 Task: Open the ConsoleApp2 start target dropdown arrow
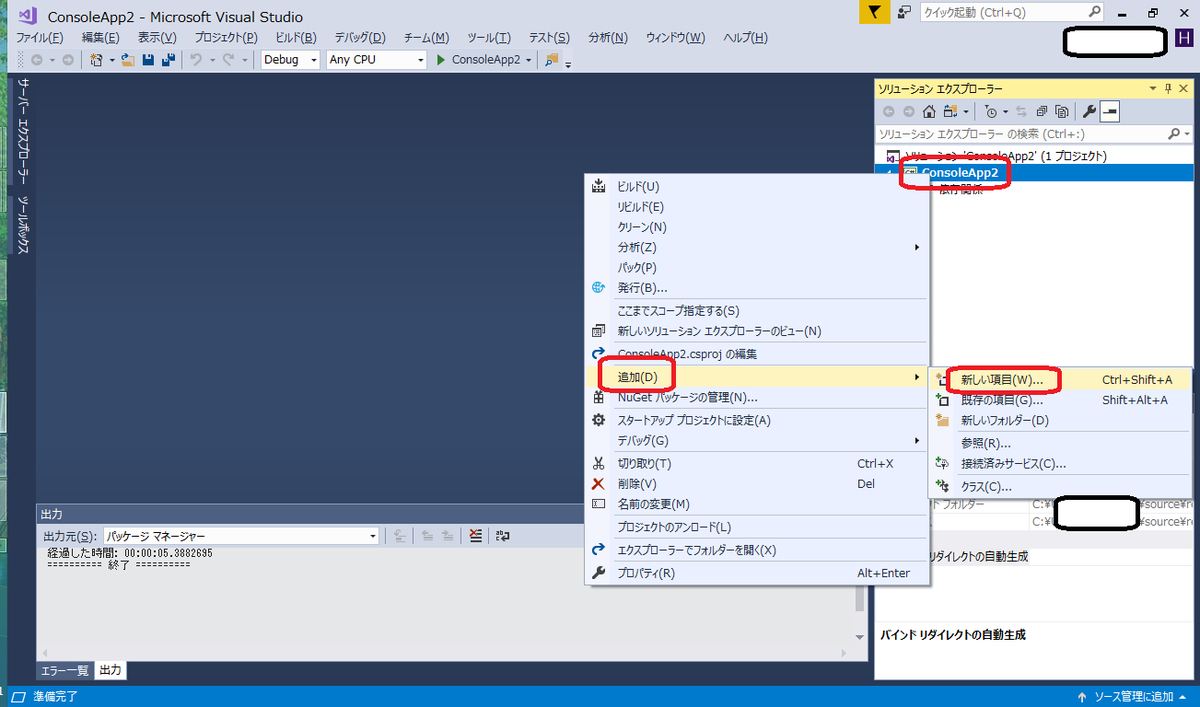pyautogui.click(x=529, y=60)
